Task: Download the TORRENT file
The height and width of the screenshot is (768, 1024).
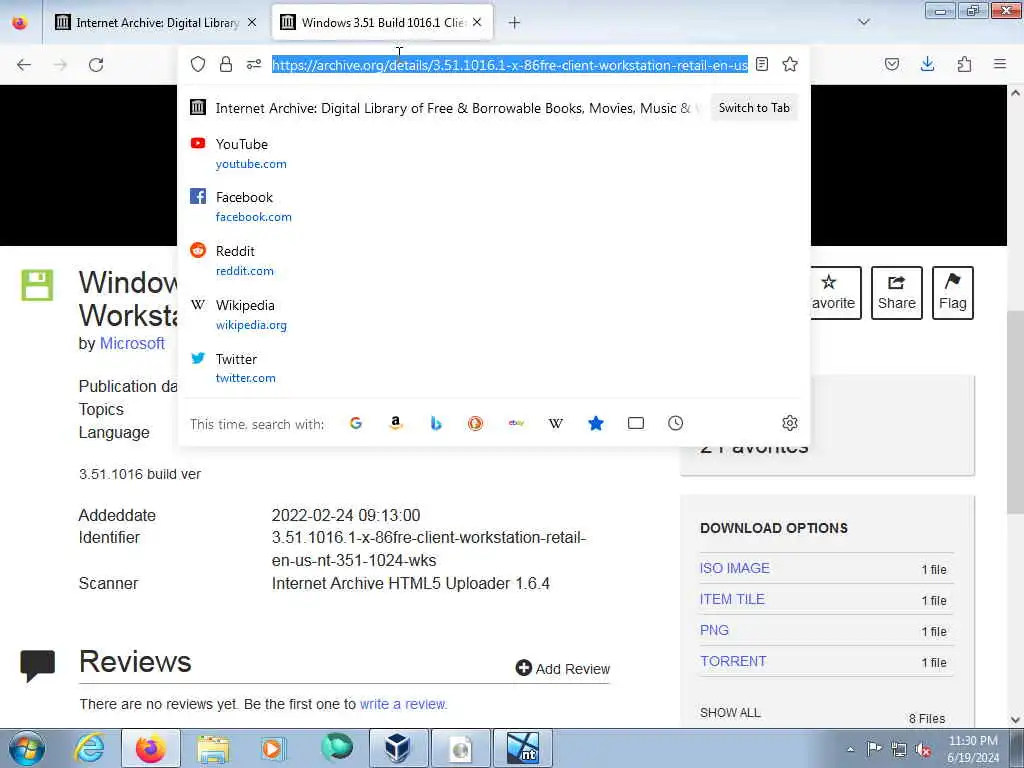Action: click(x=733, y=661)
